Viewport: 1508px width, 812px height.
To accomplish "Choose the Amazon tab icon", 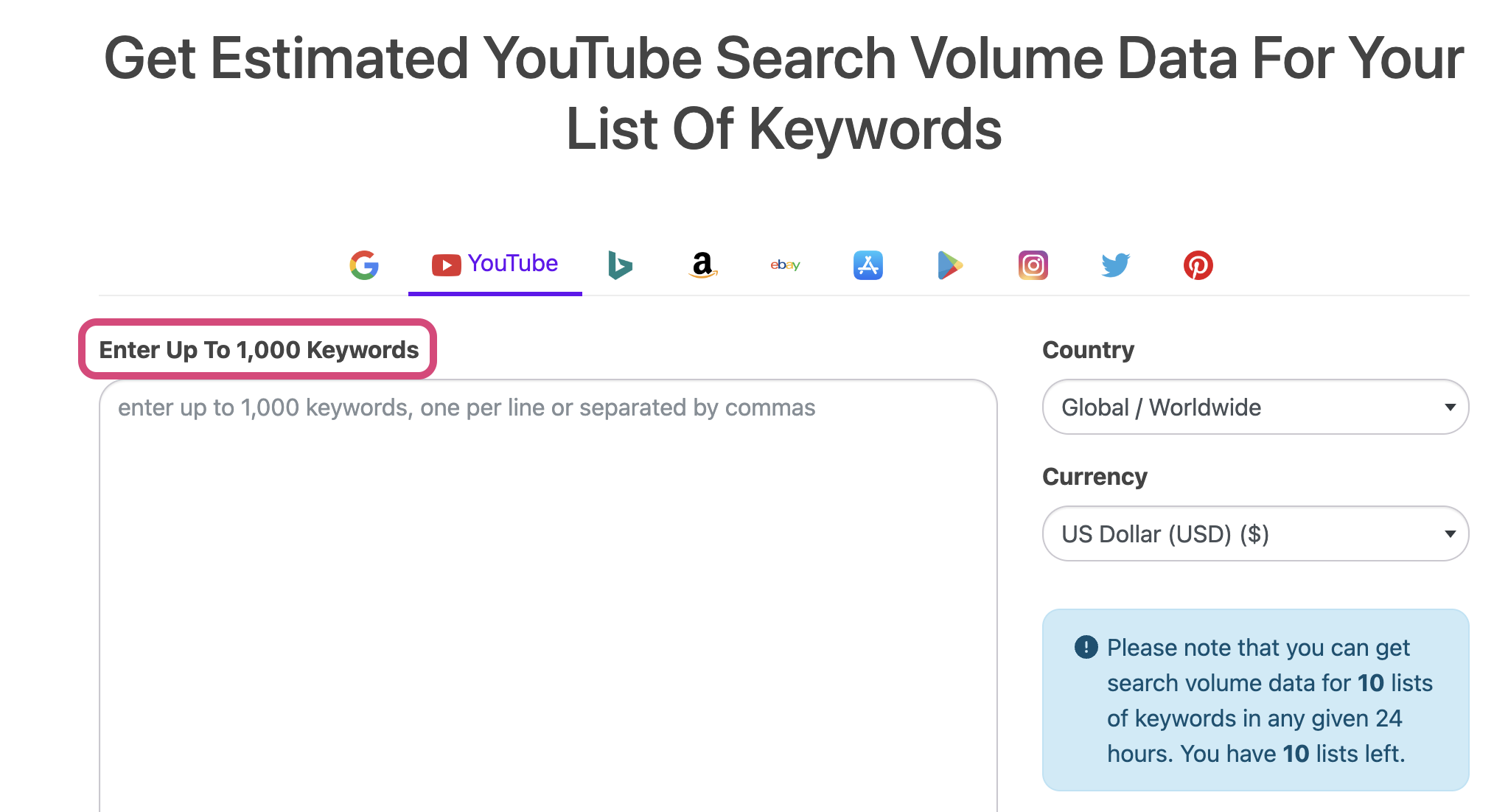I will (x=703, y=265).
